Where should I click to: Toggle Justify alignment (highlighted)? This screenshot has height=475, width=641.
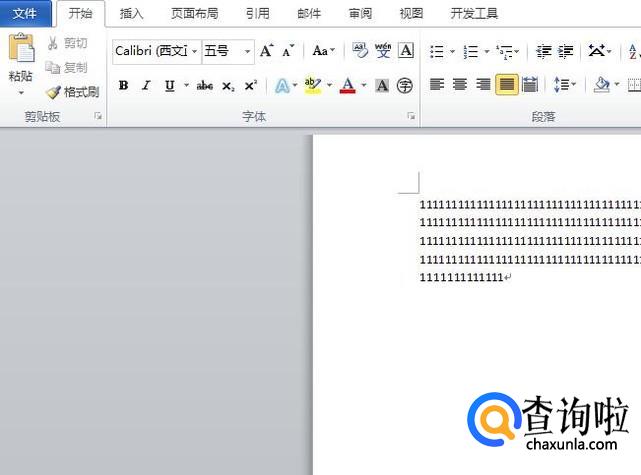click(x=507, y=85)
